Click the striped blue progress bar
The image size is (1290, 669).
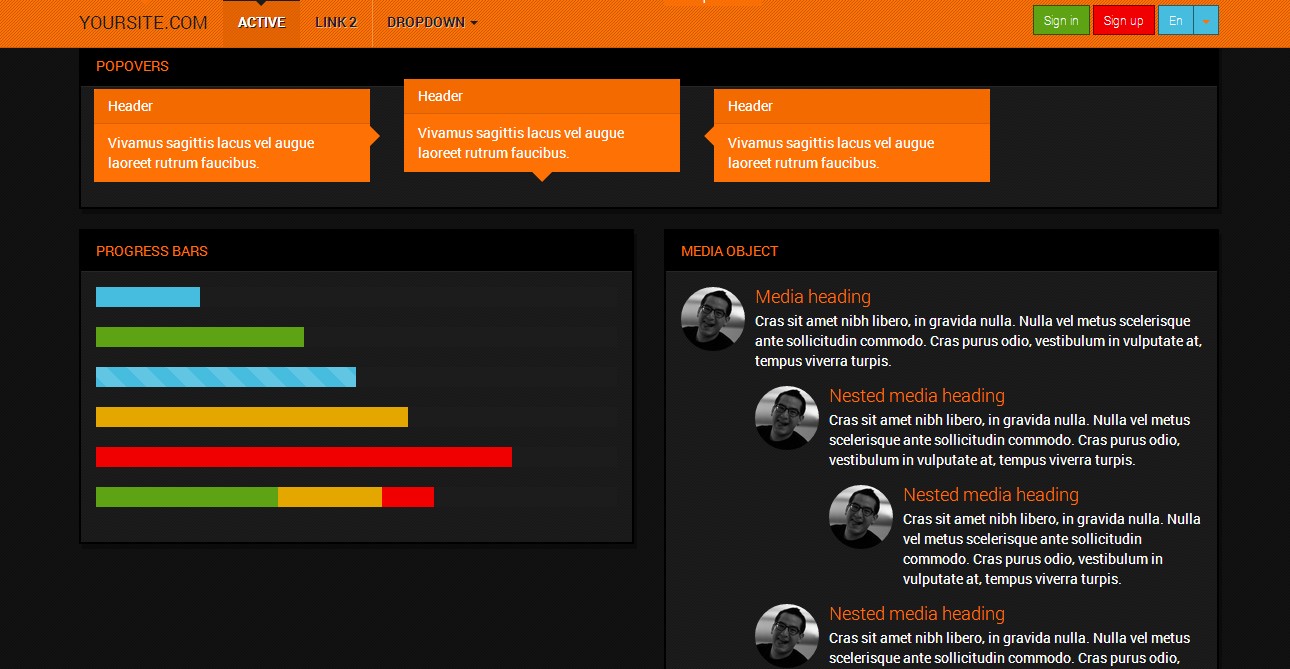[x=225, y=376]
